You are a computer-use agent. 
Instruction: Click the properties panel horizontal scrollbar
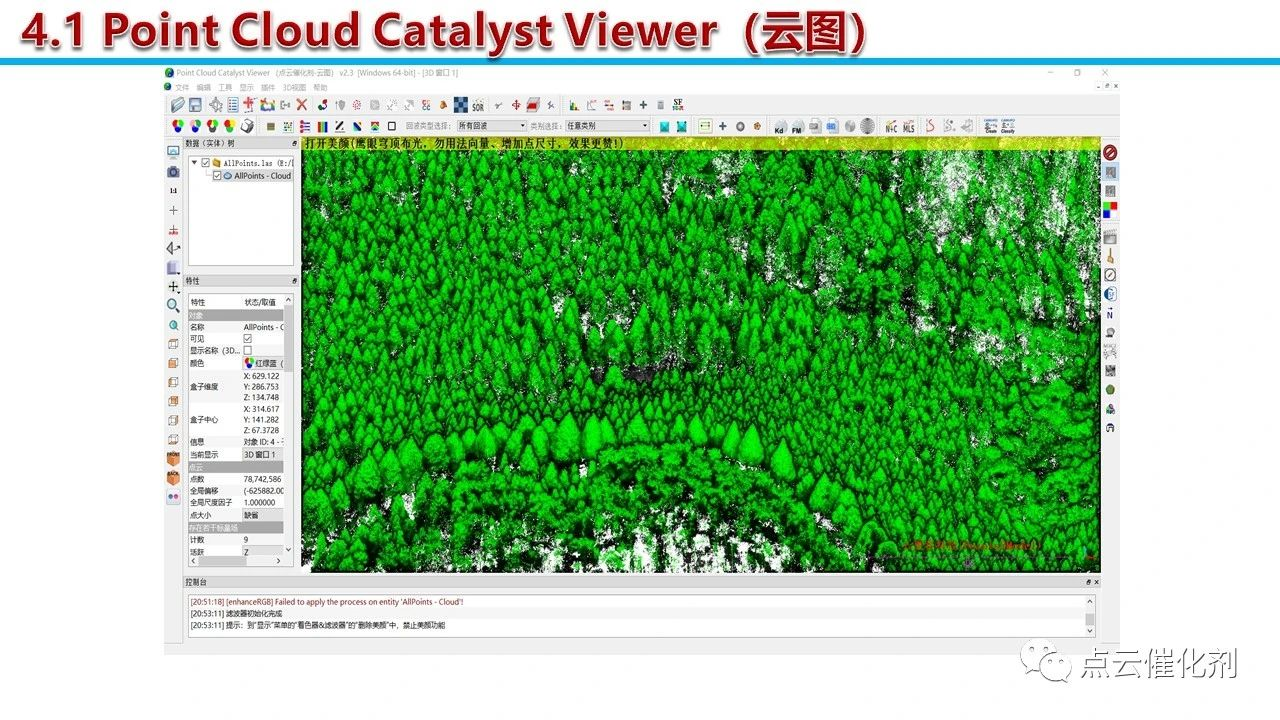pyautogui.click(x=236, y=561)
